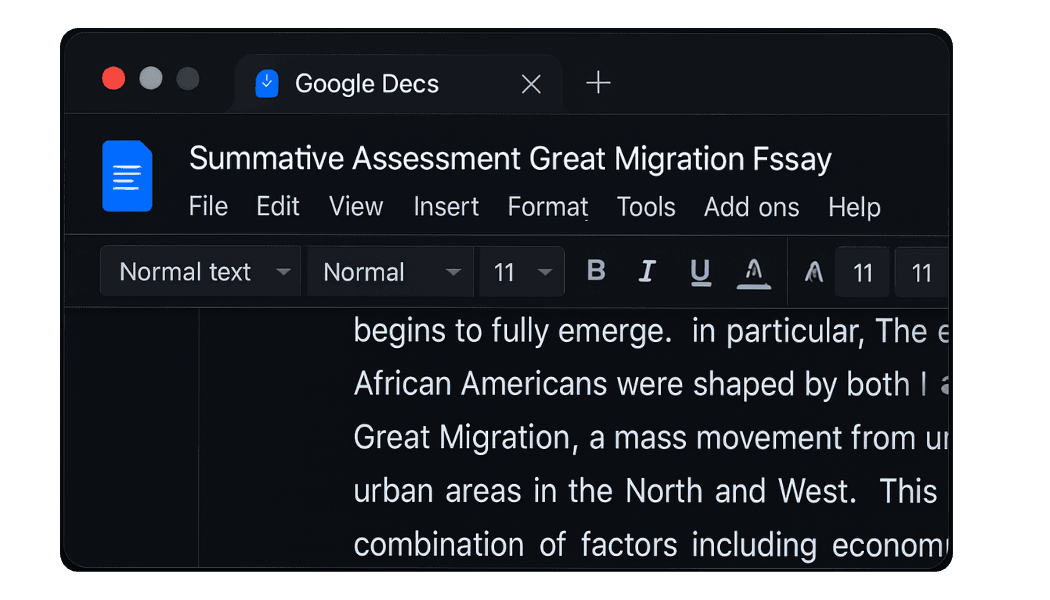Click the line 'urban areas in the North'

[x=526, y=492]
